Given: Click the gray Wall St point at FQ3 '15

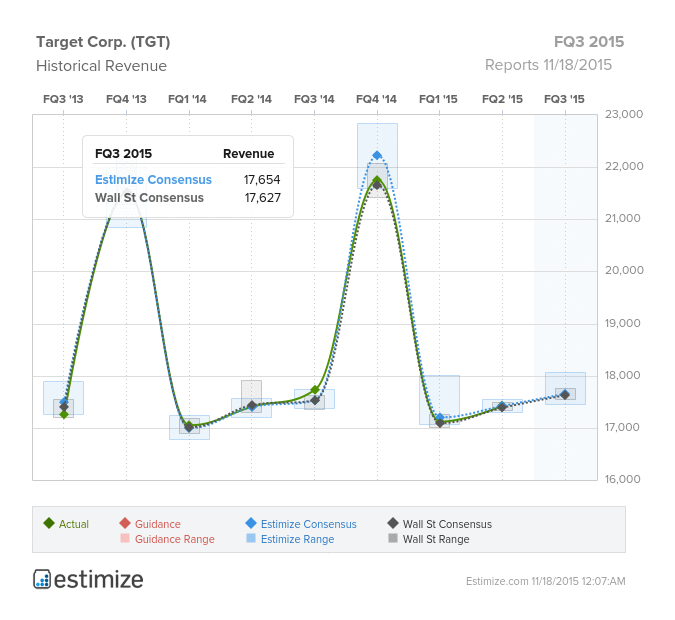Looking at the screenshot, I should (x=565, y=394).
